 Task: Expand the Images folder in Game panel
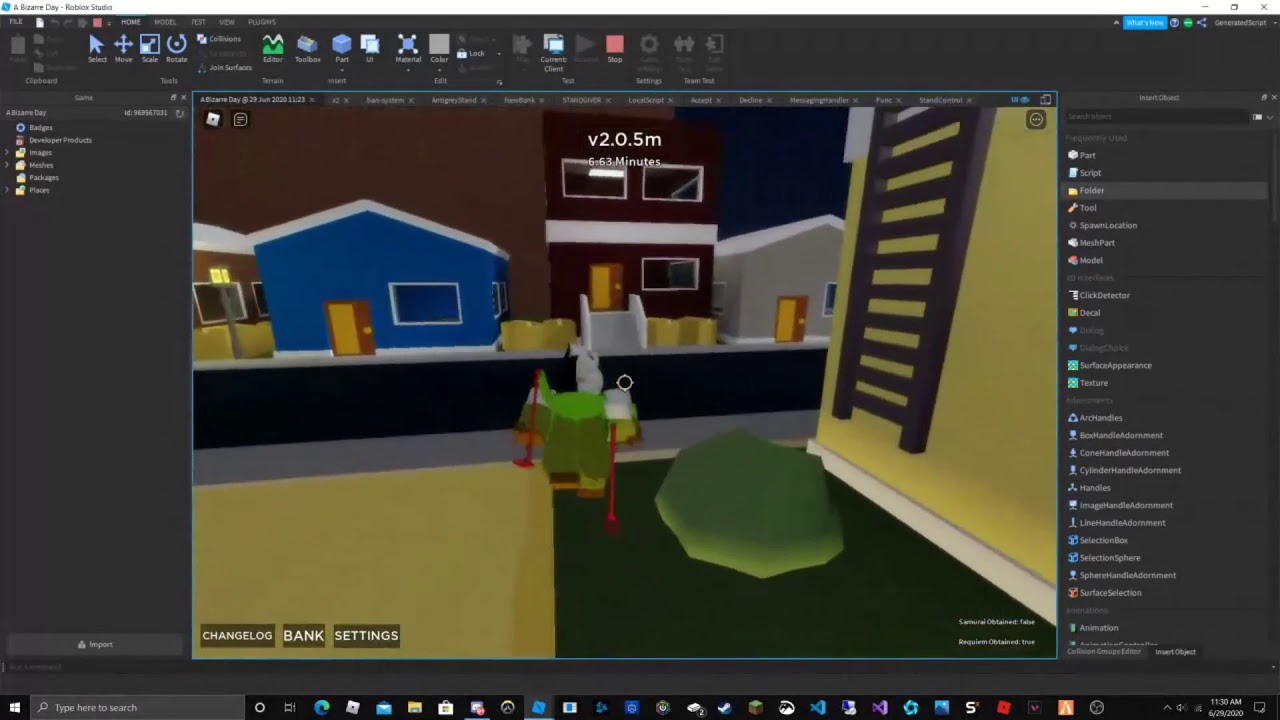[x=7, y=153]
